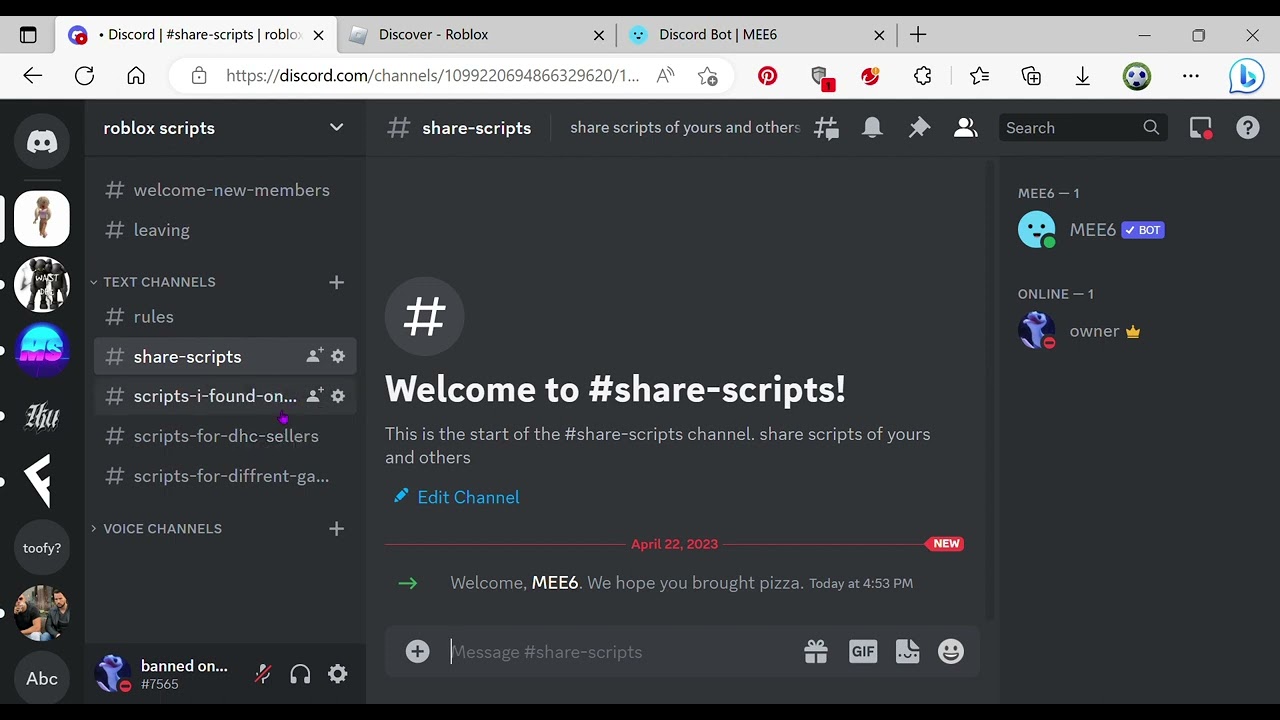Image resolution: width=1280 pixels, height=720 pixels.
Task: Click the address bar URL
Action: point(432,76)
